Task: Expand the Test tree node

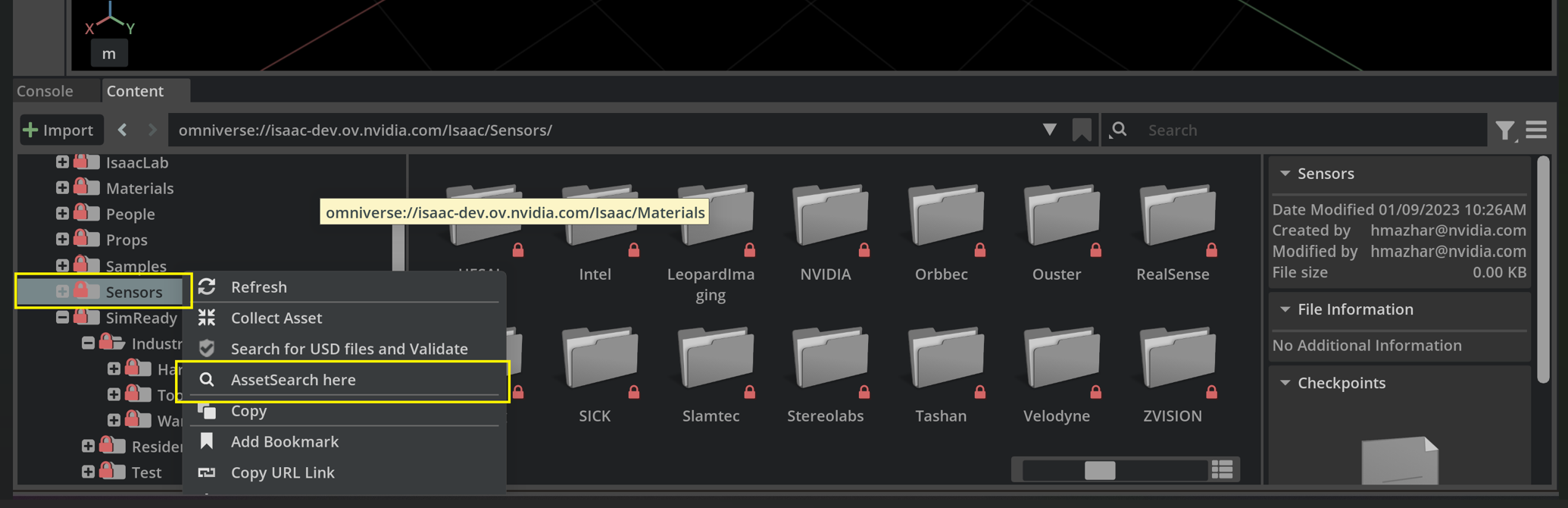Action: pos(88,472)
